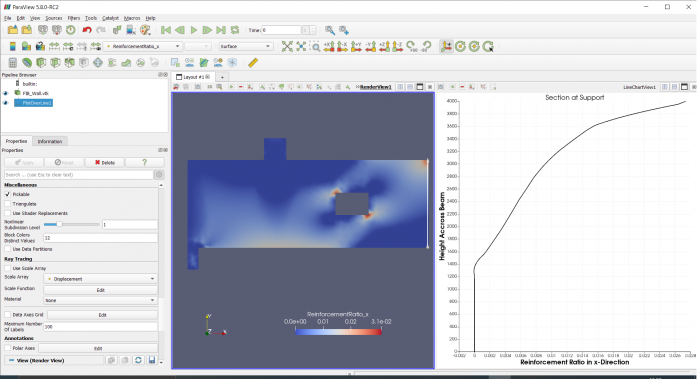Click the Reset Camera icon
Screen dimensions: 700x379
point(287,46)
